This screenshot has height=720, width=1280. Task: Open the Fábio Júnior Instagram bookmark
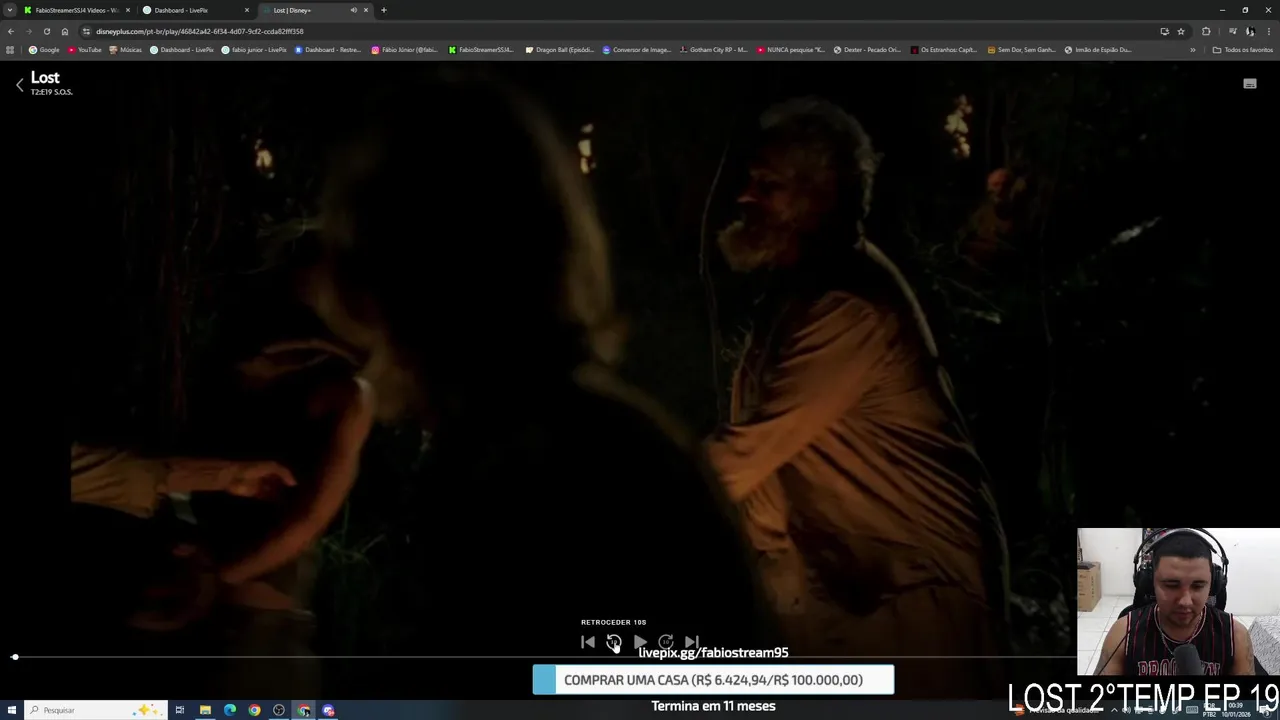click(x=404, y=50)
